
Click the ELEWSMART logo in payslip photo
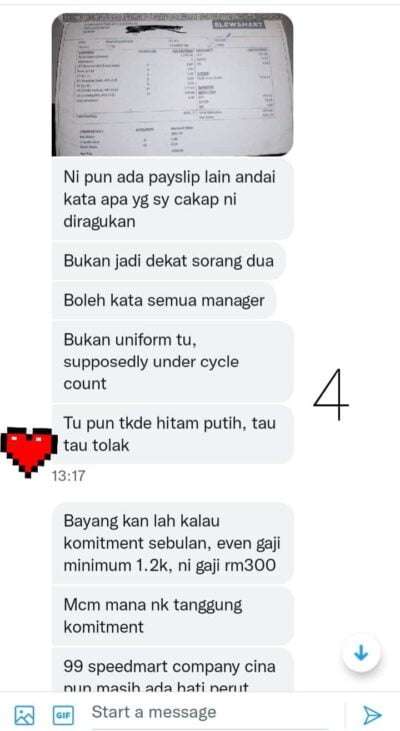[x=239, y=25]
